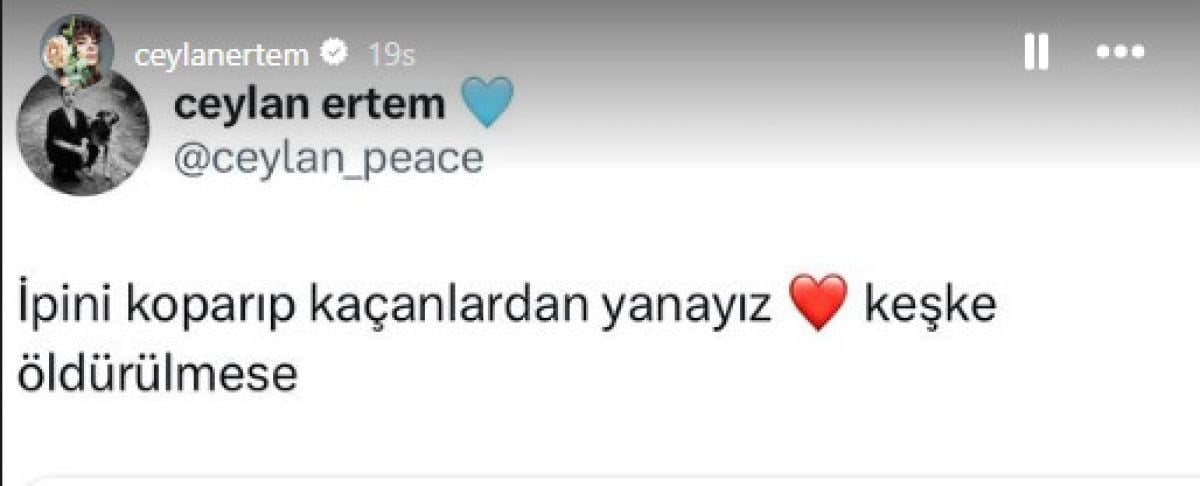
Task: Open the three-dot more options menu
Action: 1120,53
